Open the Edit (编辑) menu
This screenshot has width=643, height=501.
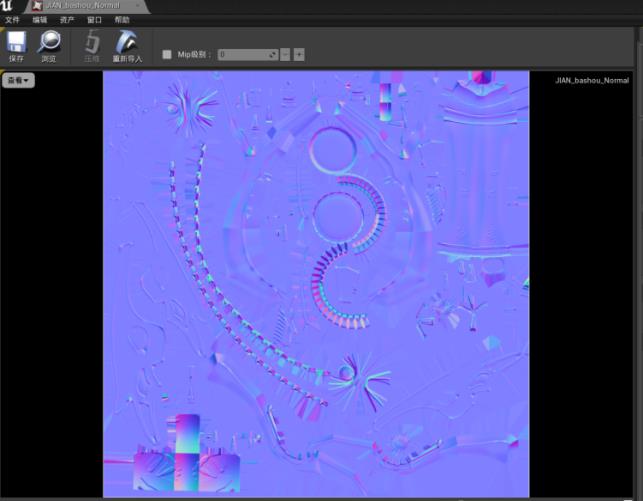click(x=40, y=20)
